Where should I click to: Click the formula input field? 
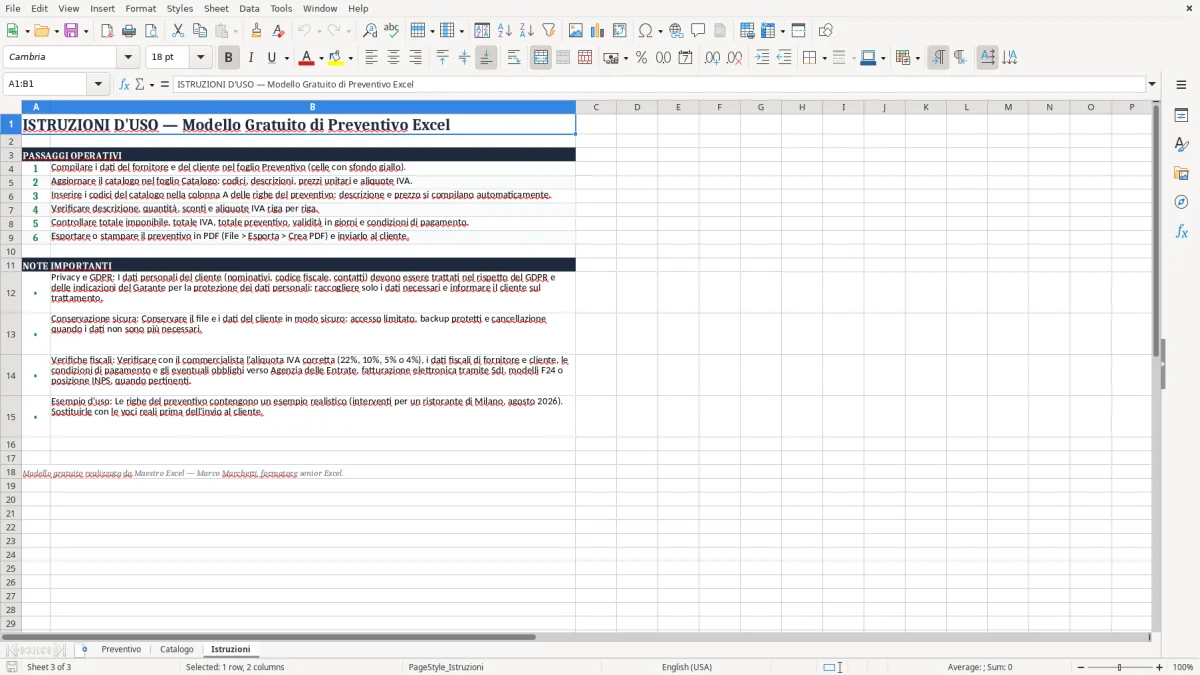pyautogui.click(x=658, y=84)
